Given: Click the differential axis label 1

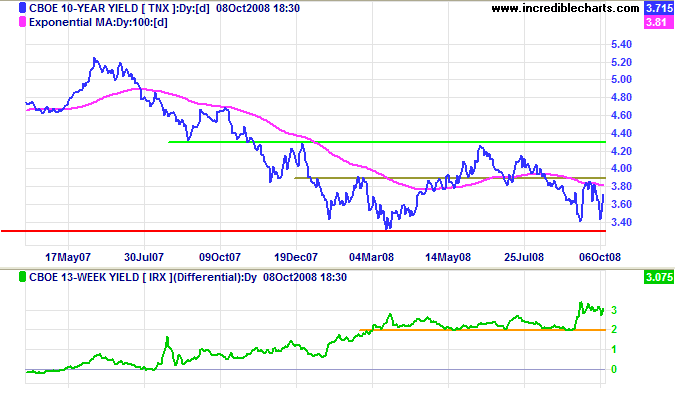Looking at the screenshot, I should click(x=614, y=349).
